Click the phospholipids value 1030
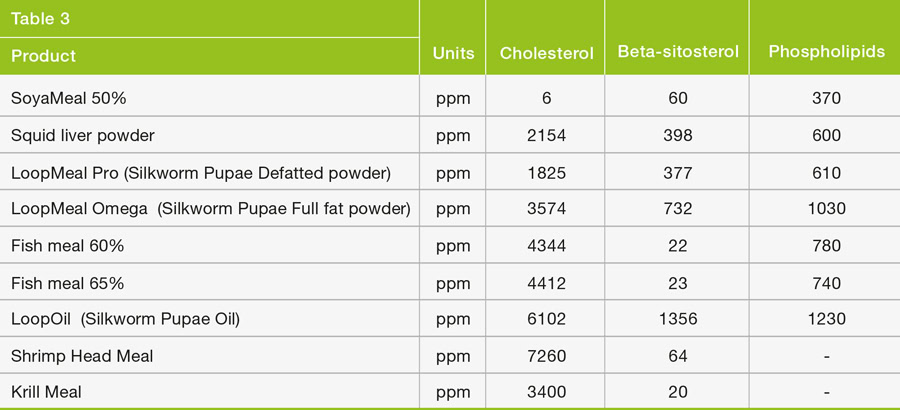The width and height of the screenshot is (900, 410). point(826,209)
